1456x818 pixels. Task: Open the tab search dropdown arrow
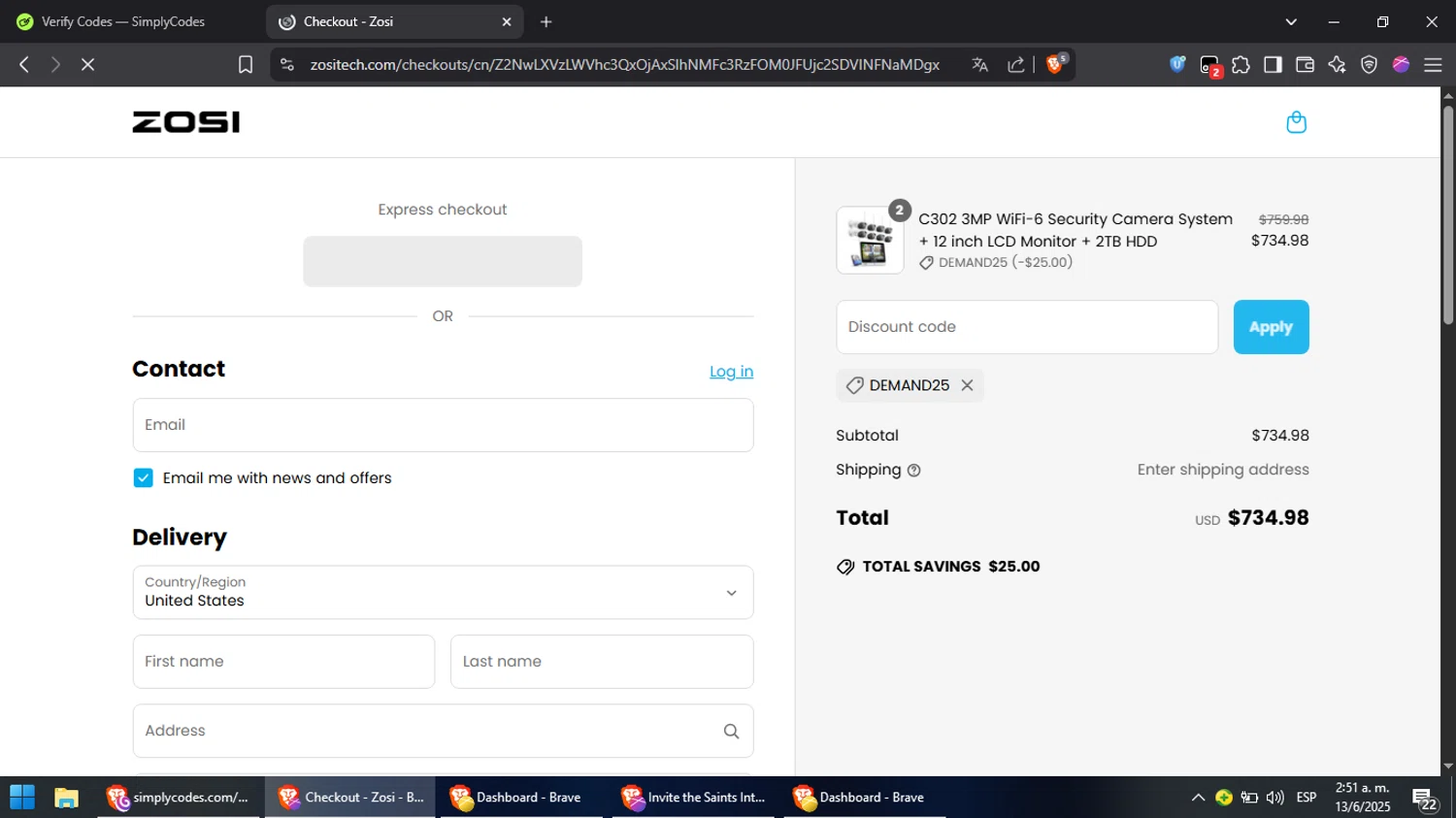(x=1291, y=21)
